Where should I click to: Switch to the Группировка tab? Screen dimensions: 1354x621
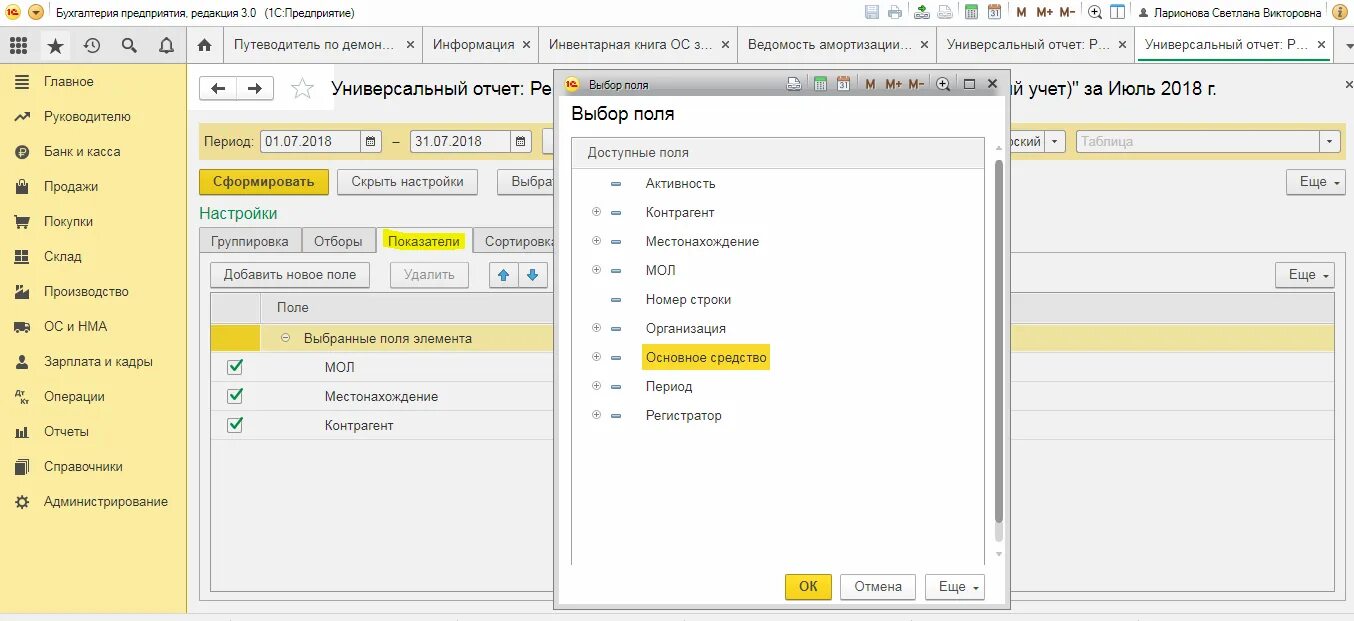(x=250, y=241)
